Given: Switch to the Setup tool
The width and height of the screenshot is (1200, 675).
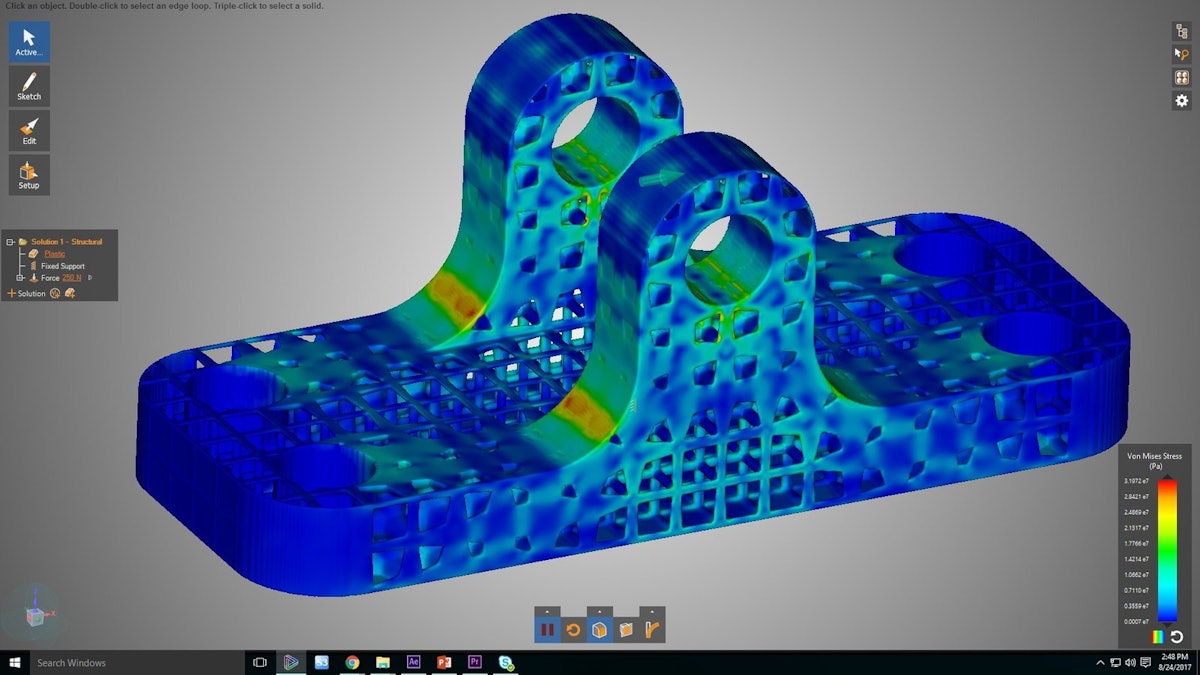Looking at the screenshot, I should tap(29, 173).
